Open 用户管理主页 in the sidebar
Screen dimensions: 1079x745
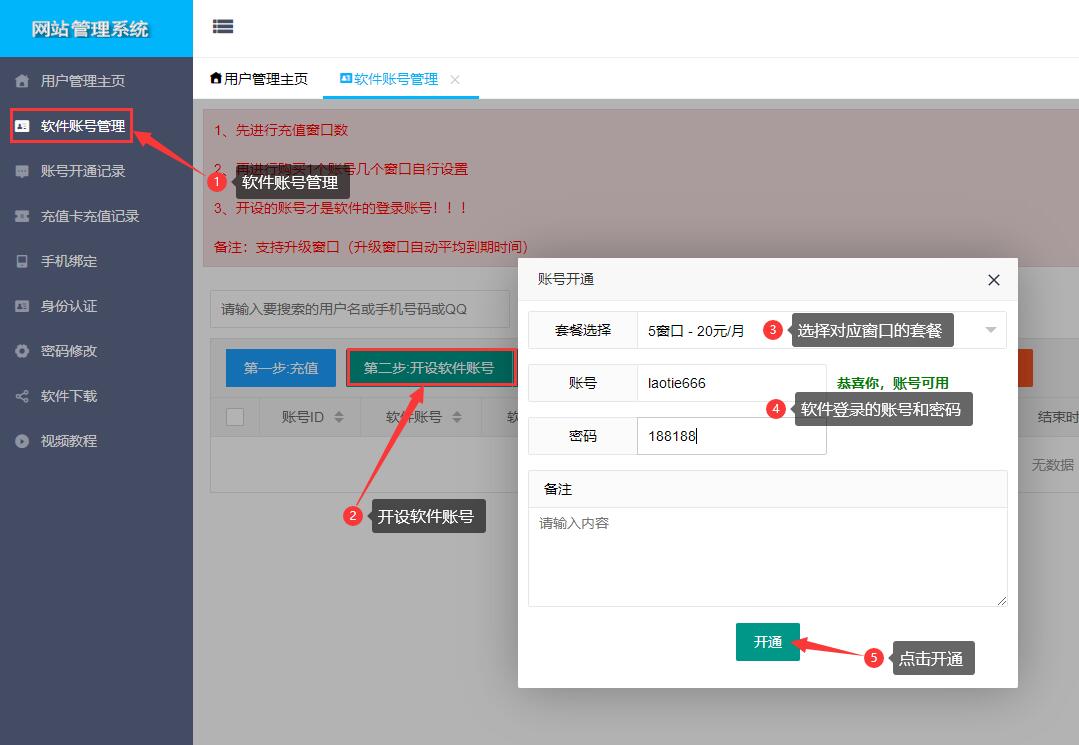click(83, 81)
